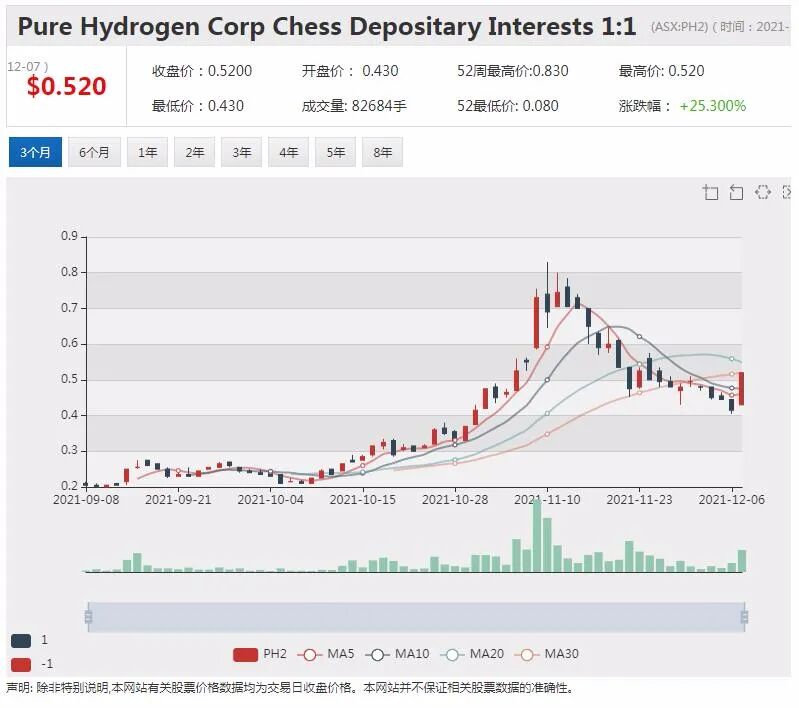Toggle MA30 line in chart legend
The width and height of the screenshot is (799, 708).
tap(547, 654)
